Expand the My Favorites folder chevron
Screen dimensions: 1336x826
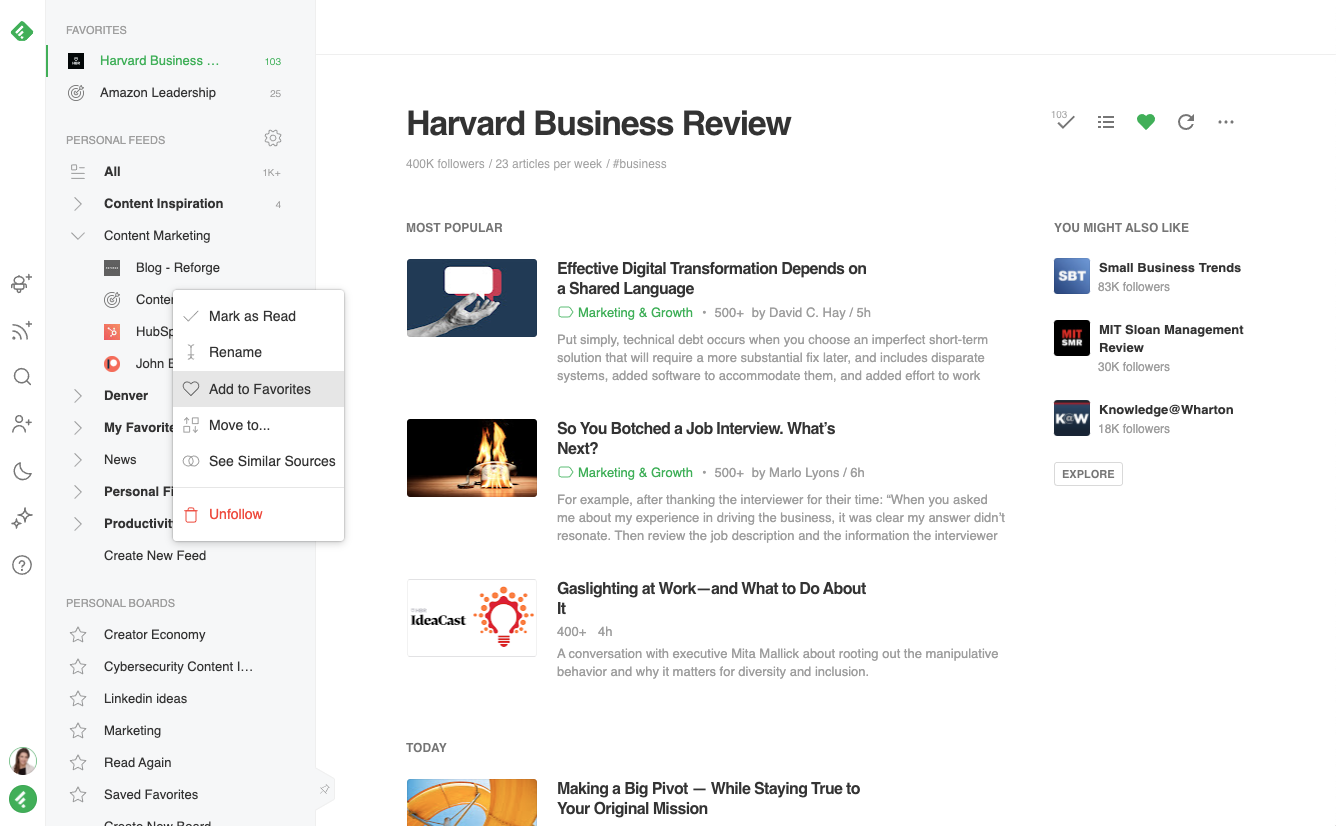click(x=78, y=428)
